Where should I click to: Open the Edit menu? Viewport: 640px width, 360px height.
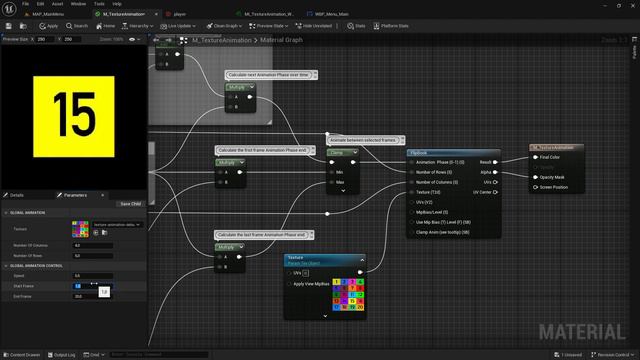click(x=40, y=4)
